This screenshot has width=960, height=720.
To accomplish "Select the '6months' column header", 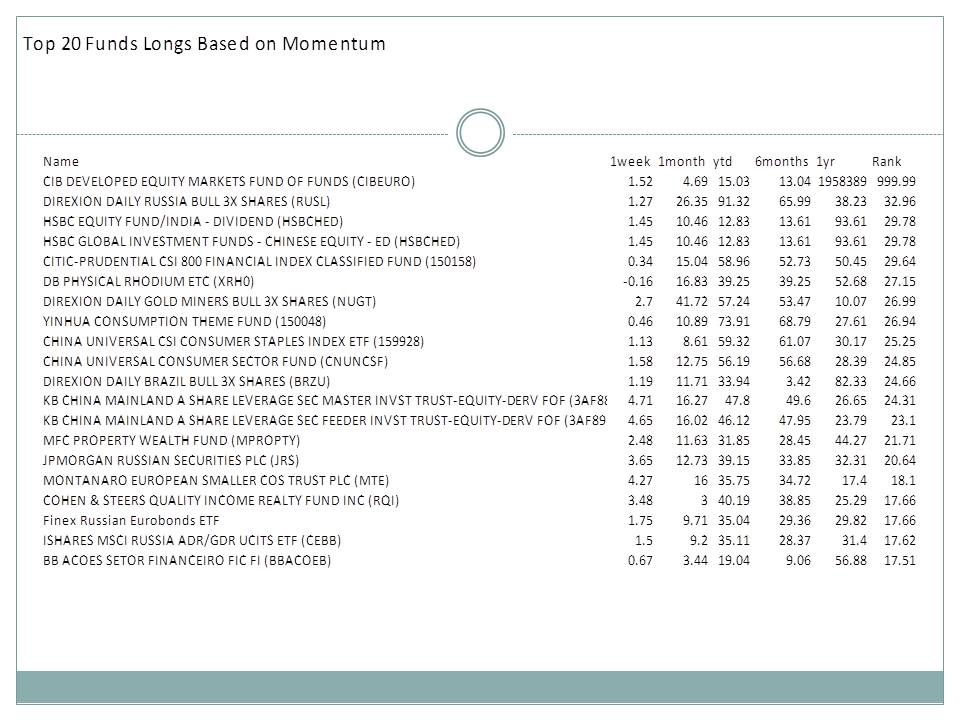I will point(781,161).
